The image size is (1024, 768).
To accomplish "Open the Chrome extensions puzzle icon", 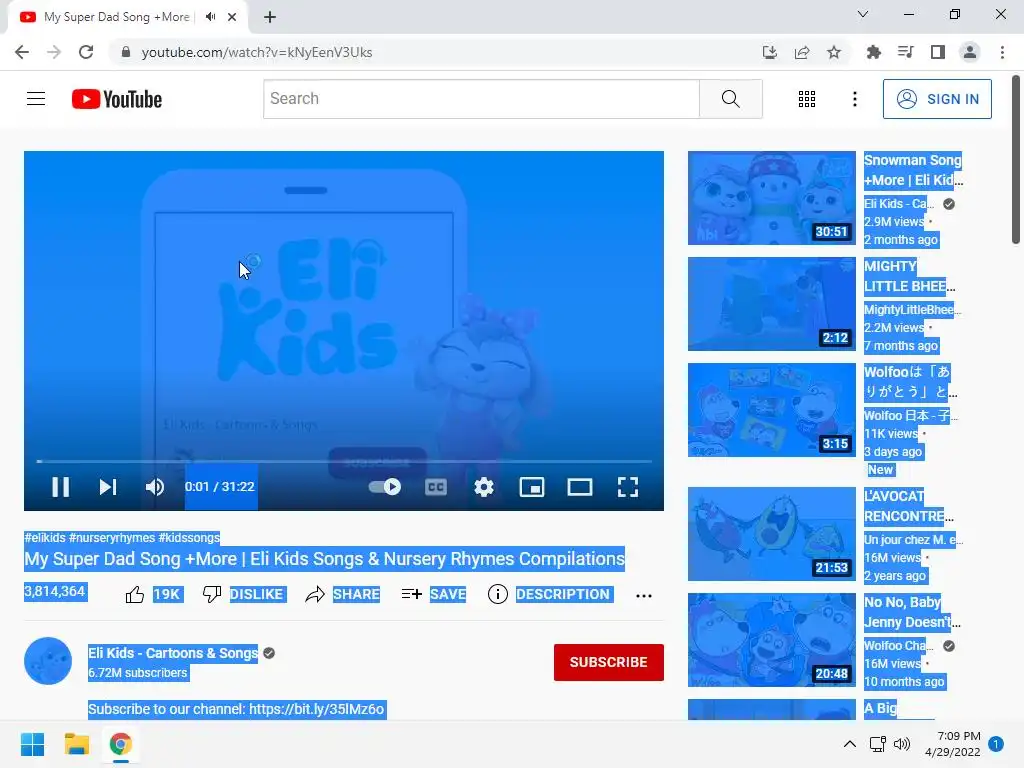I will pyautogui.click(x=873, y=52).
